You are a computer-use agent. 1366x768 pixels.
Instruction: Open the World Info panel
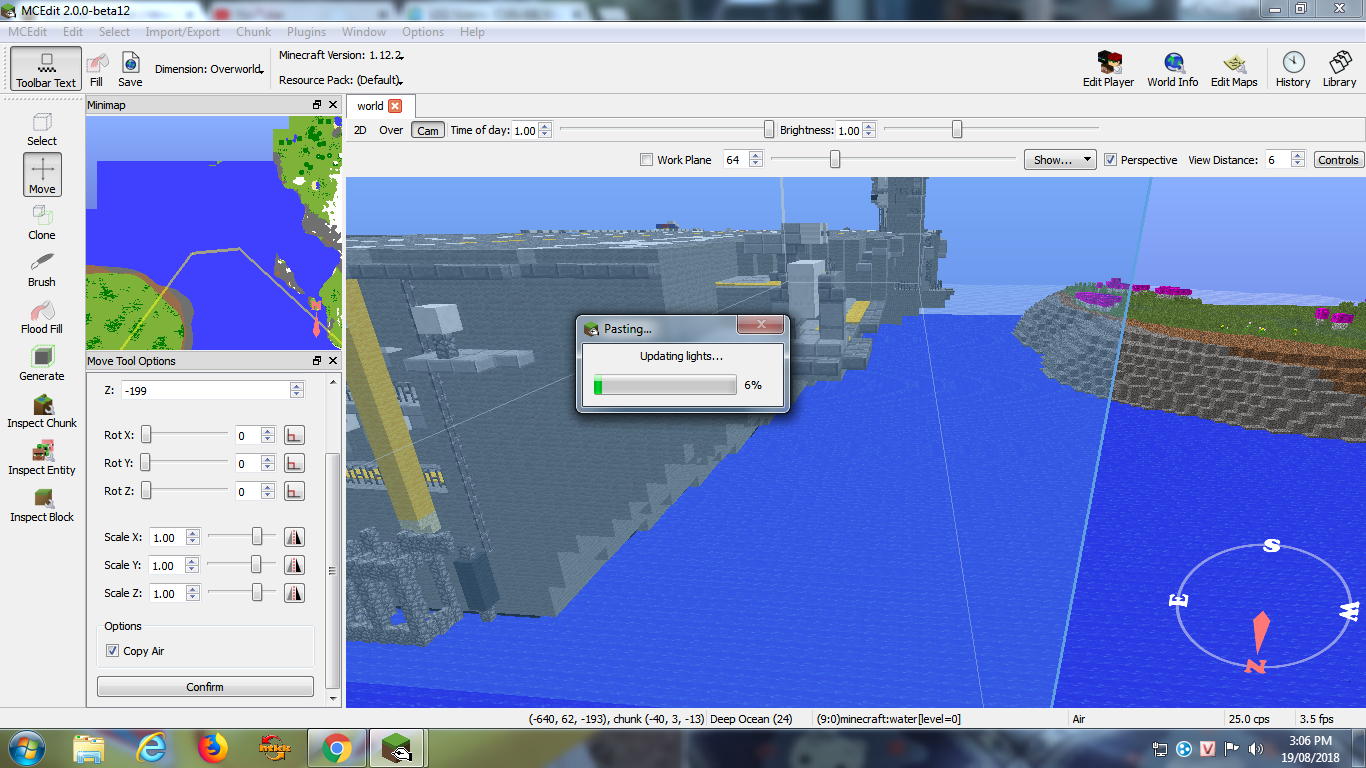click(1172, 70)
